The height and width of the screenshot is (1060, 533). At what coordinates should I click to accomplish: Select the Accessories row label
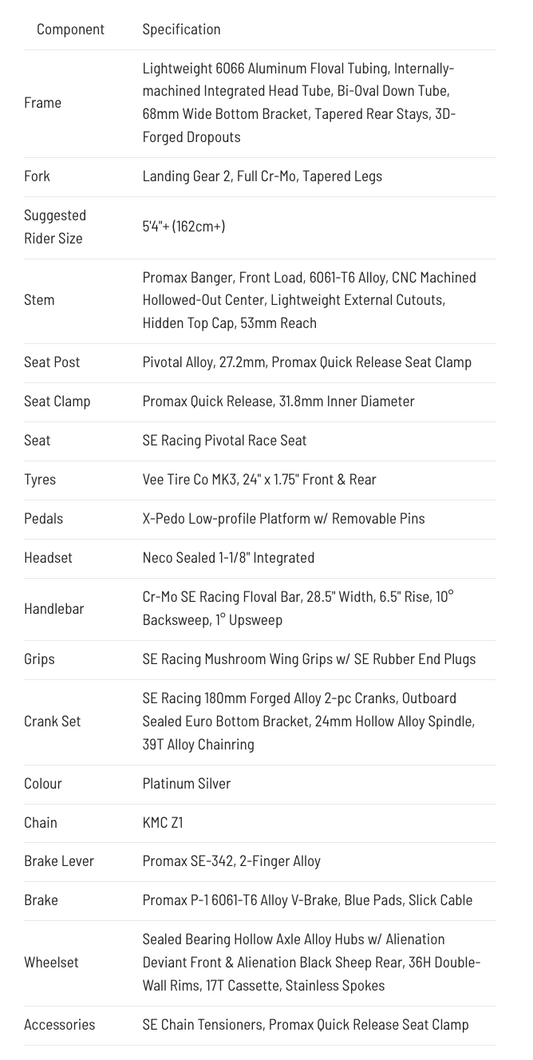[x=60, y=1025]
